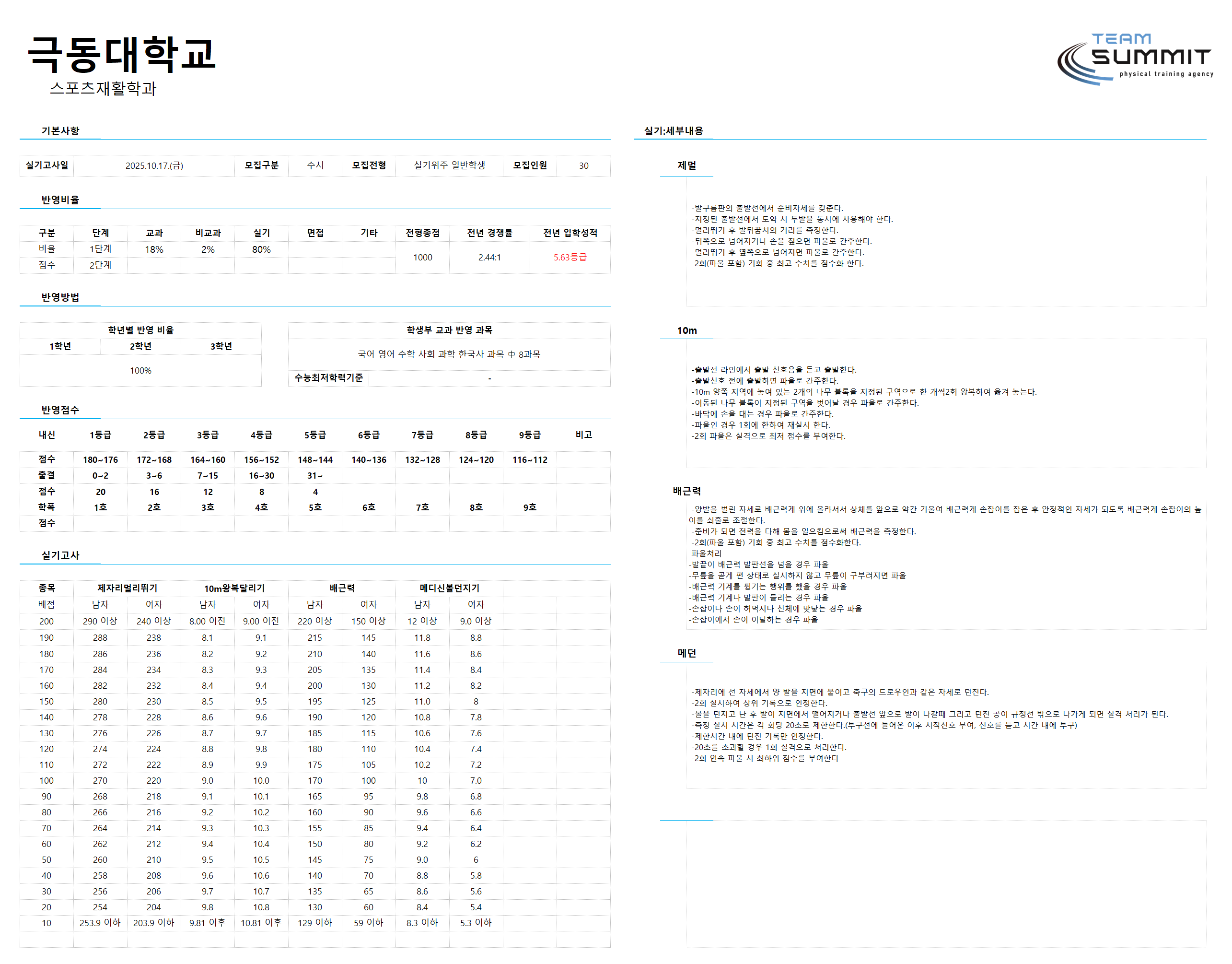Screen dimensions: 1232x964
Task: Click the 실기위주 일반학생 cell
Action: pos(450,165)
